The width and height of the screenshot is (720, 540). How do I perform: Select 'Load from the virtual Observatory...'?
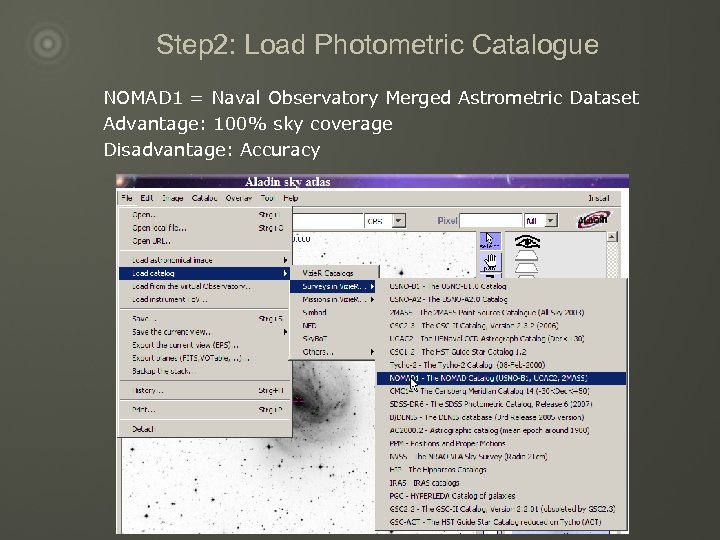coord(205,286)
